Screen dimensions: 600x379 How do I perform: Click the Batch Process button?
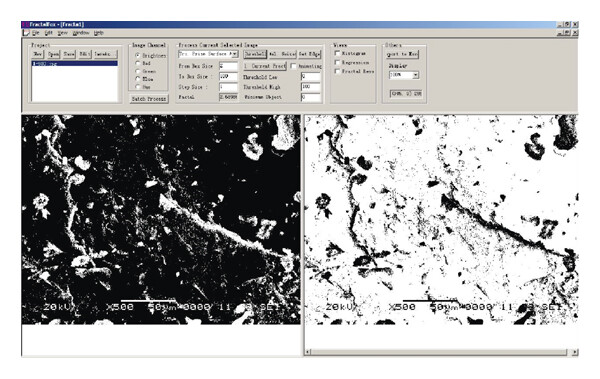point(149,99)
